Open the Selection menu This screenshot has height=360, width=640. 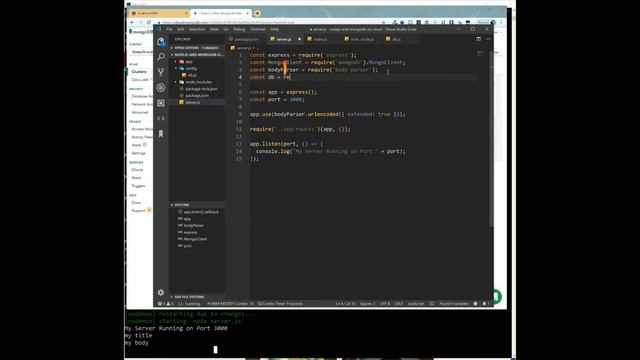pyautogui.click(x=197, y=29)
